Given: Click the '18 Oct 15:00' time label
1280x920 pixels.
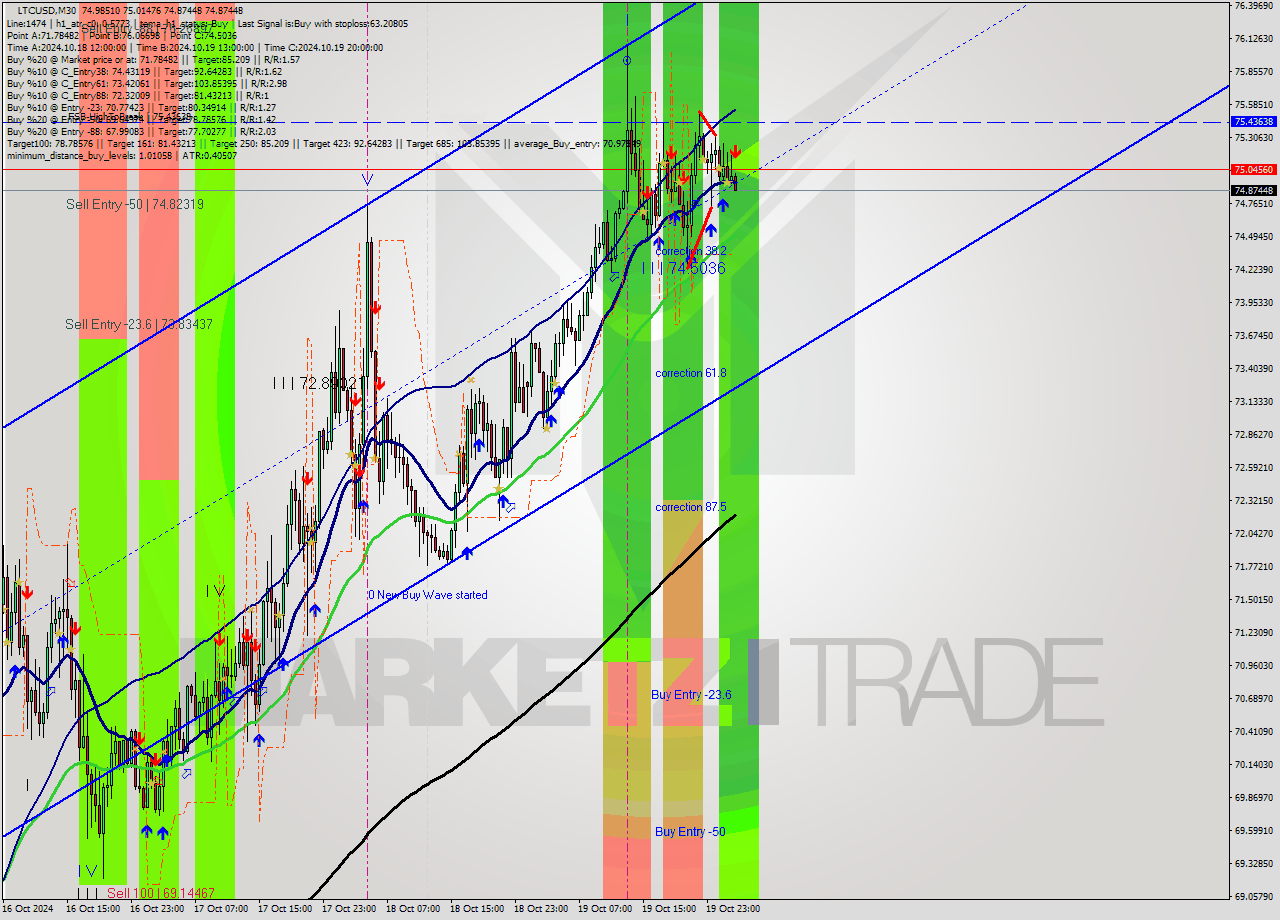Looking at the screenshot, I should pos(477,909).
